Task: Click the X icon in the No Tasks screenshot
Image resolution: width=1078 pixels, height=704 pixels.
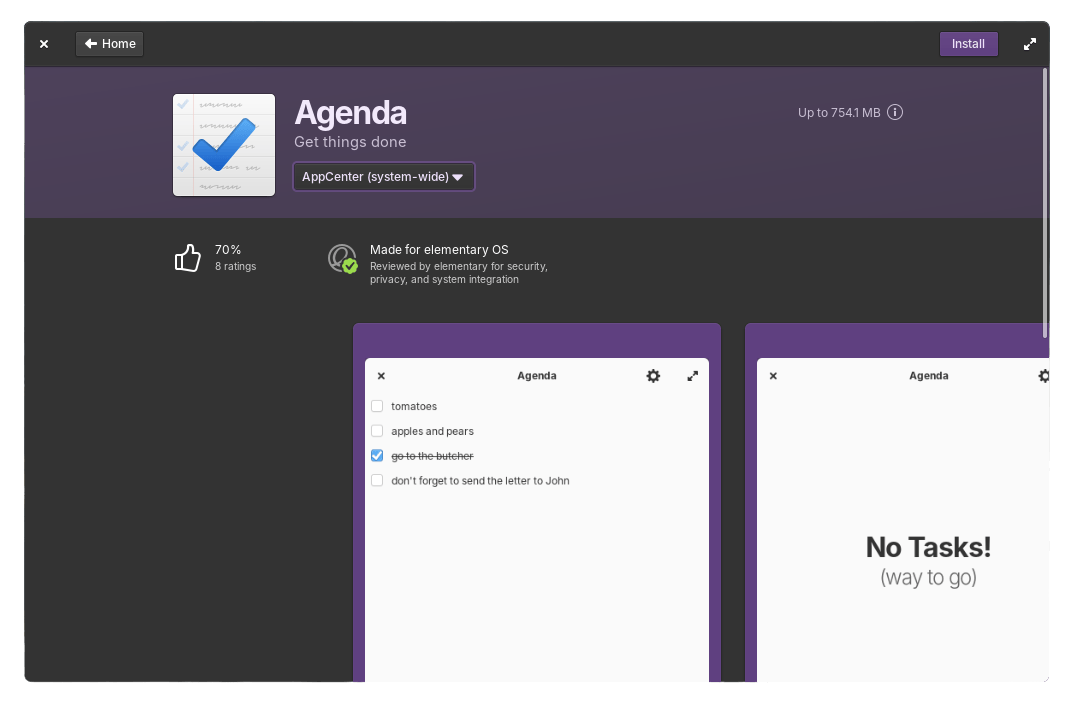Action: click(x=773, y=376)
